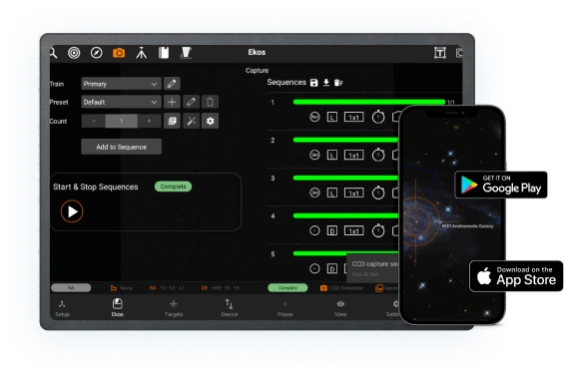Click the CCD Simulator status entry
The image size is (564, 377).
pos(341,288)
